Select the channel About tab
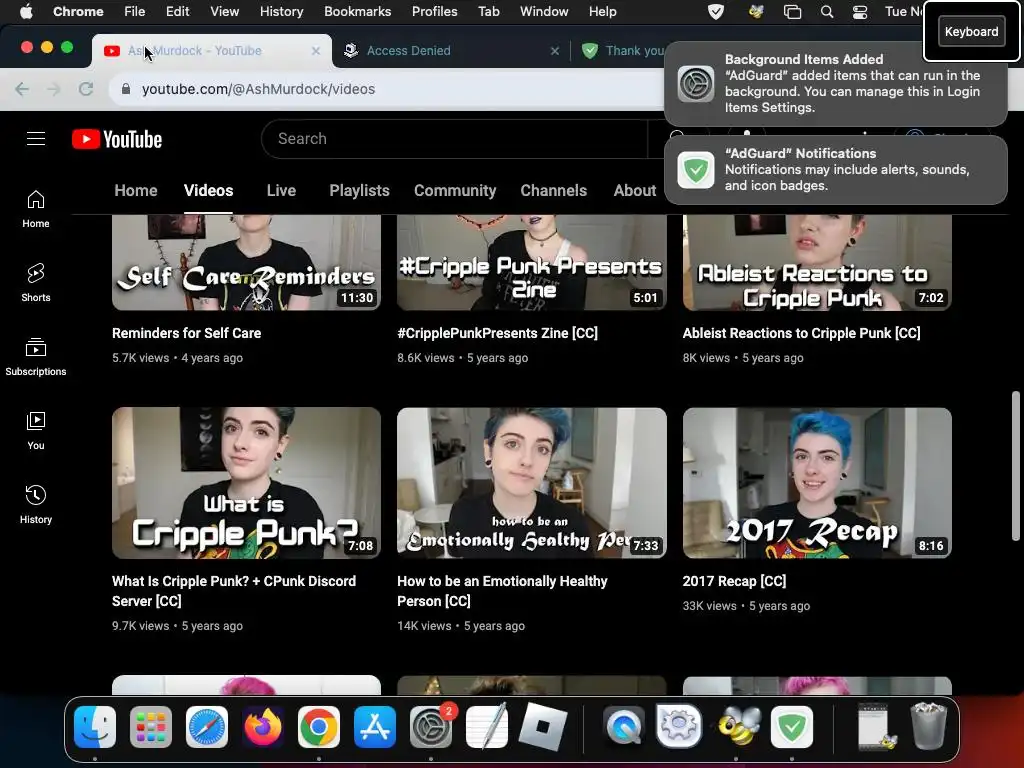The image size is (1024, 768). pos(635,191)
